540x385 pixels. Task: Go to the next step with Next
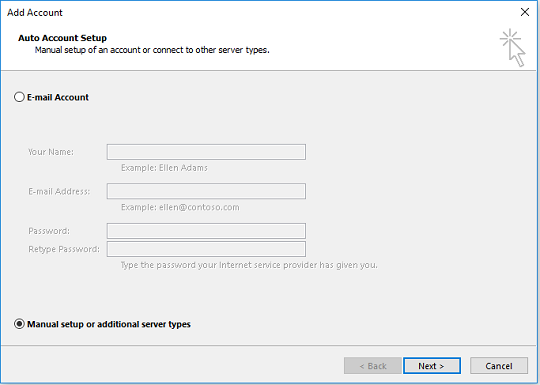click(x=432, y=366)
